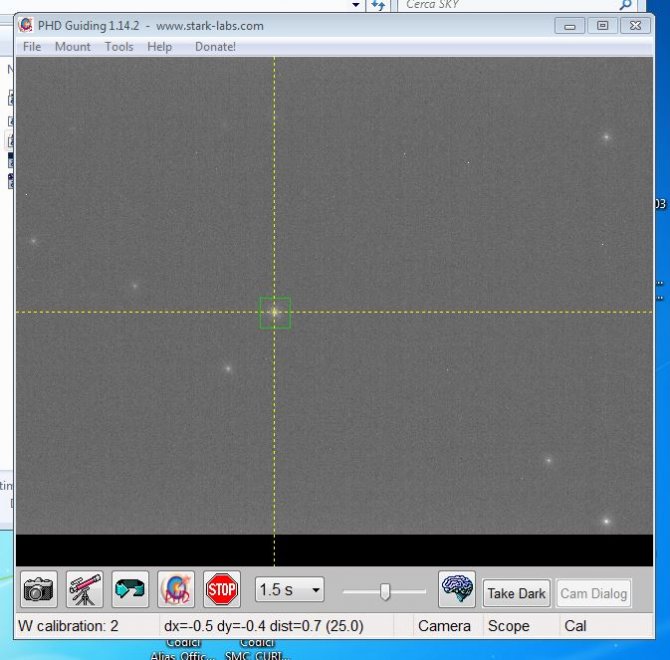Maximize the PHD Guiding window

601,26
